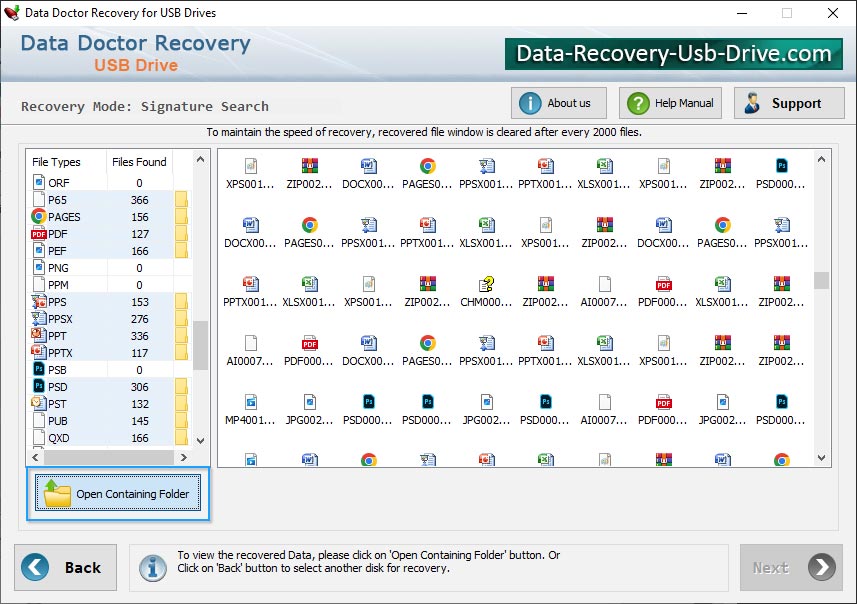The image size is (857, 604).
Task: Click the blue info icon on About us
Action: (x=530, y=103)
